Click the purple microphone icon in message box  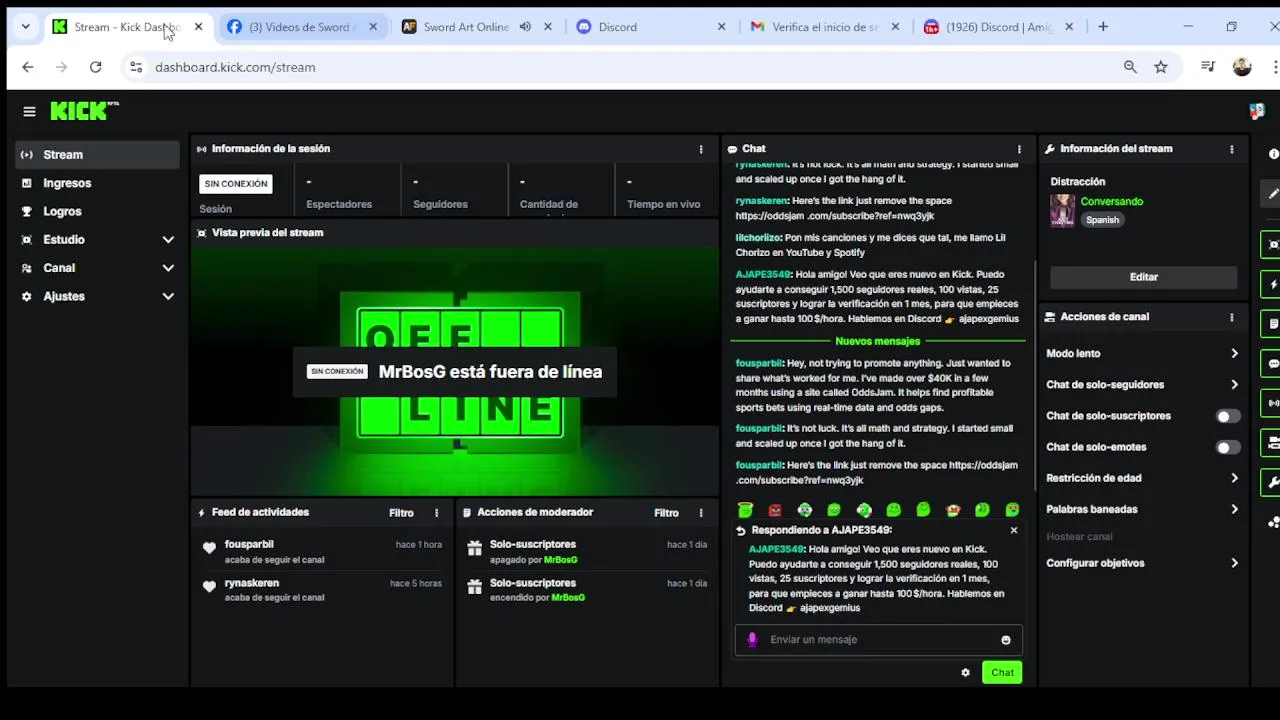point(752,640)
